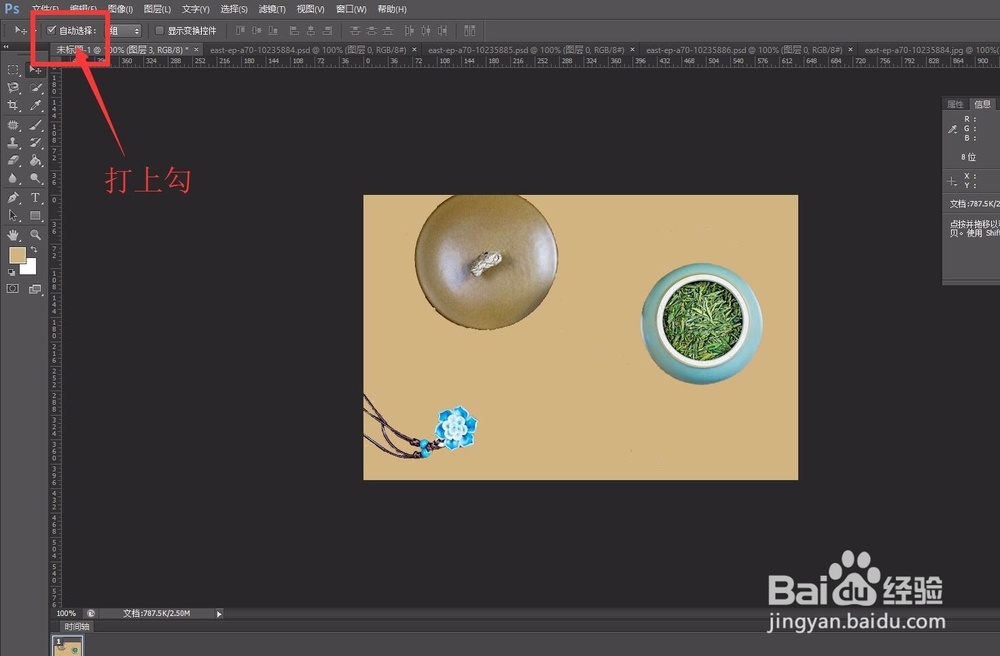
Task: Distribute right edges in options bar
Action: point(442,31)
